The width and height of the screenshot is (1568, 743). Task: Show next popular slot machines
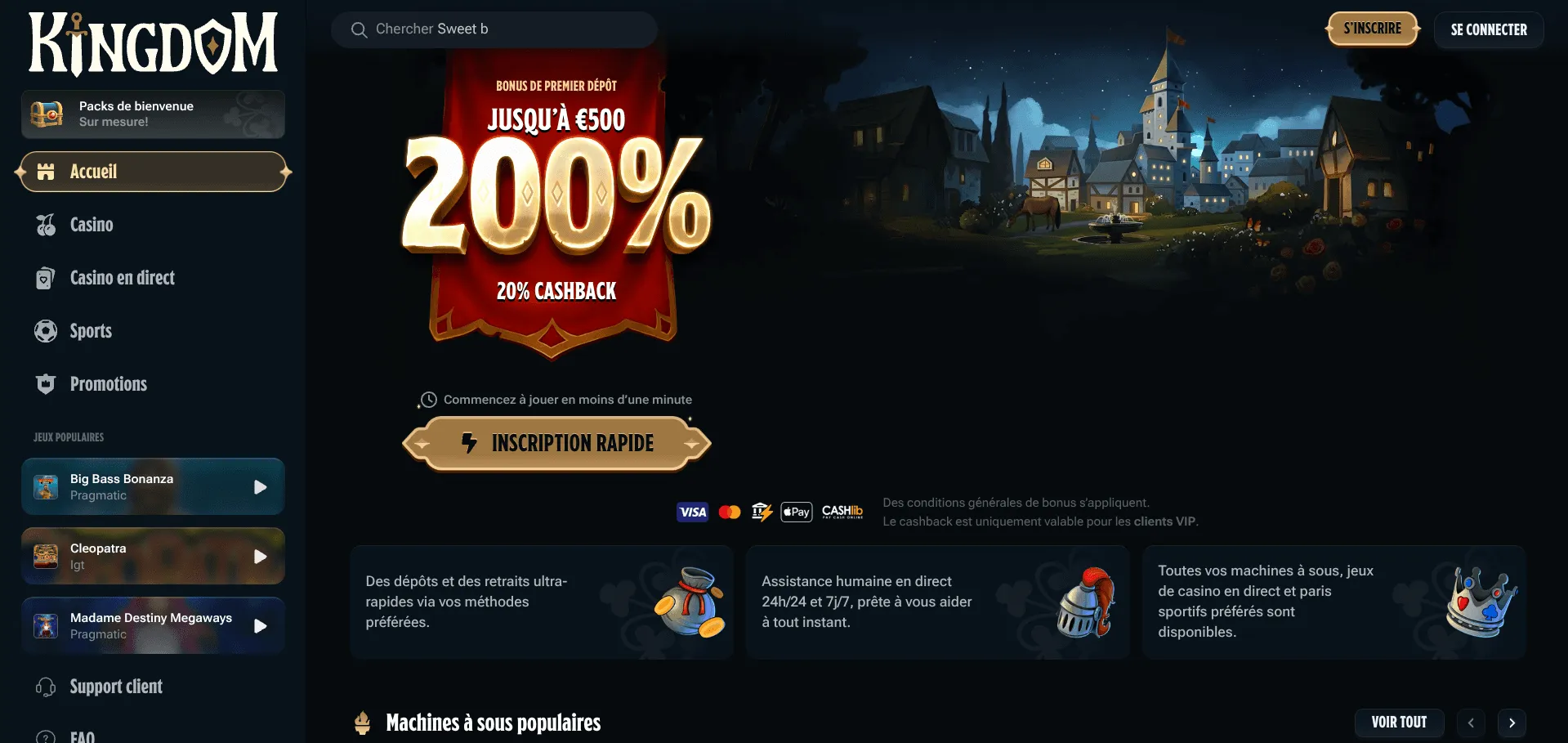point(1512,723)
